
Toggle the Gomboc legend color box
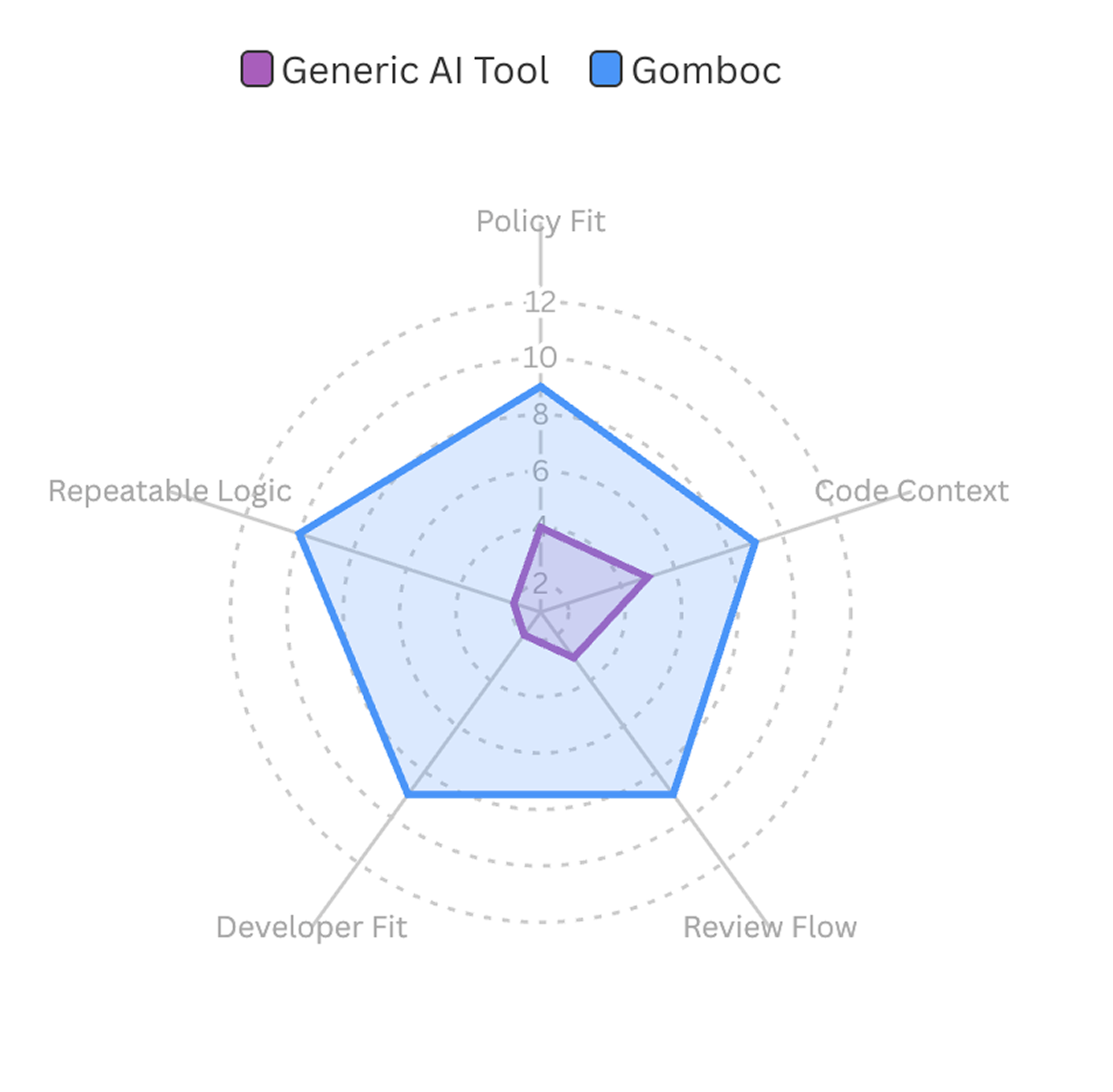click(x=605, y=69)
